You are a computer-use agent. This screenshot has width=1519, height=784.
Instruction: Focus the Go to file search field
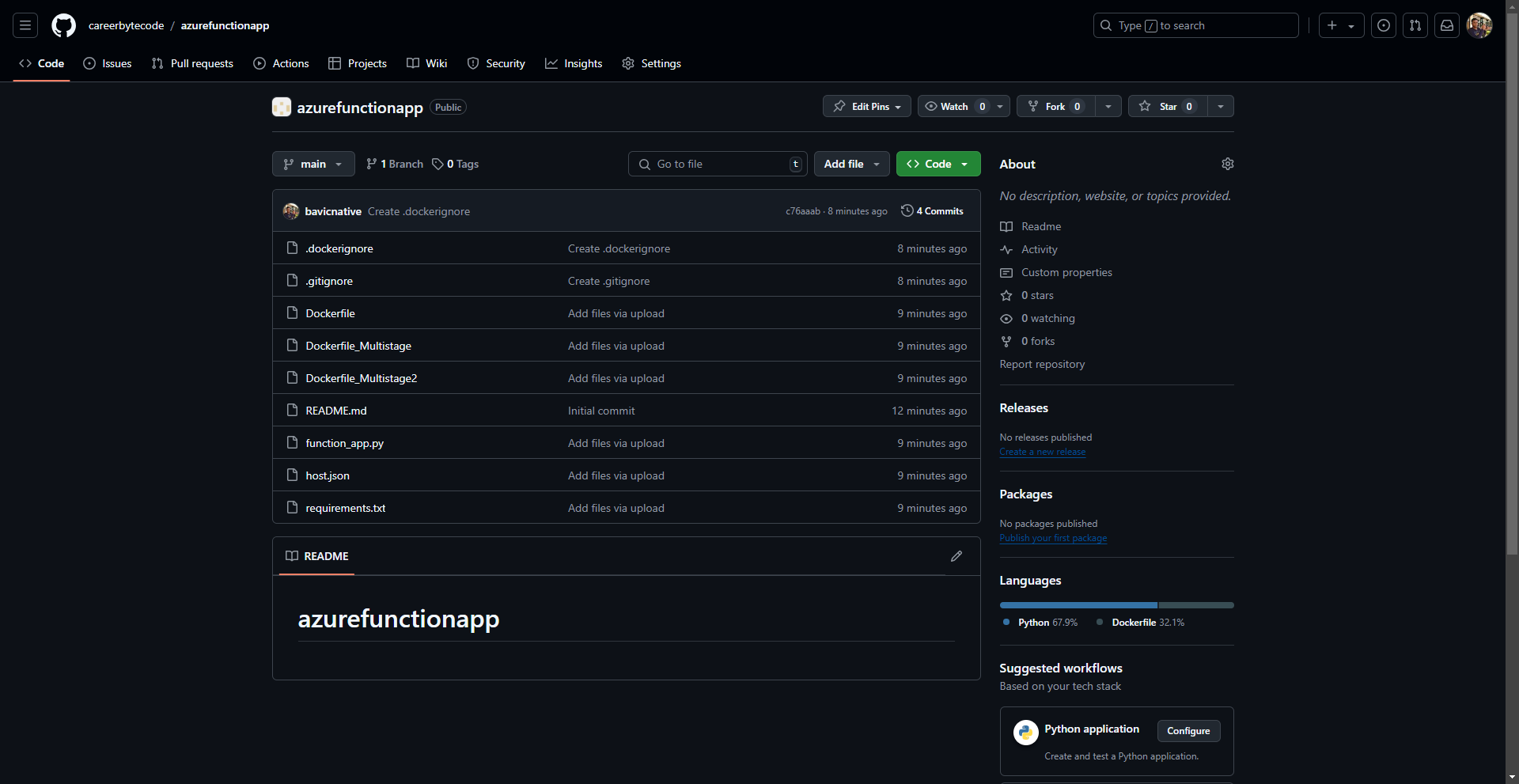(718, 164)
